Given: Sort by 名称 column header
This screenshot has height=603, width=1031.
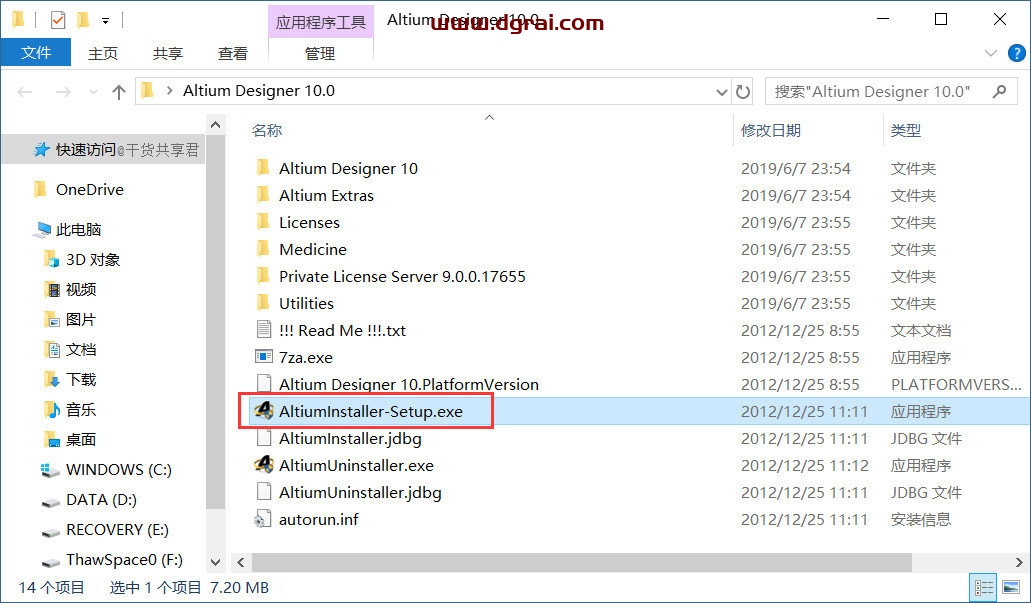Looking at the screenshot, I should 266,130.
